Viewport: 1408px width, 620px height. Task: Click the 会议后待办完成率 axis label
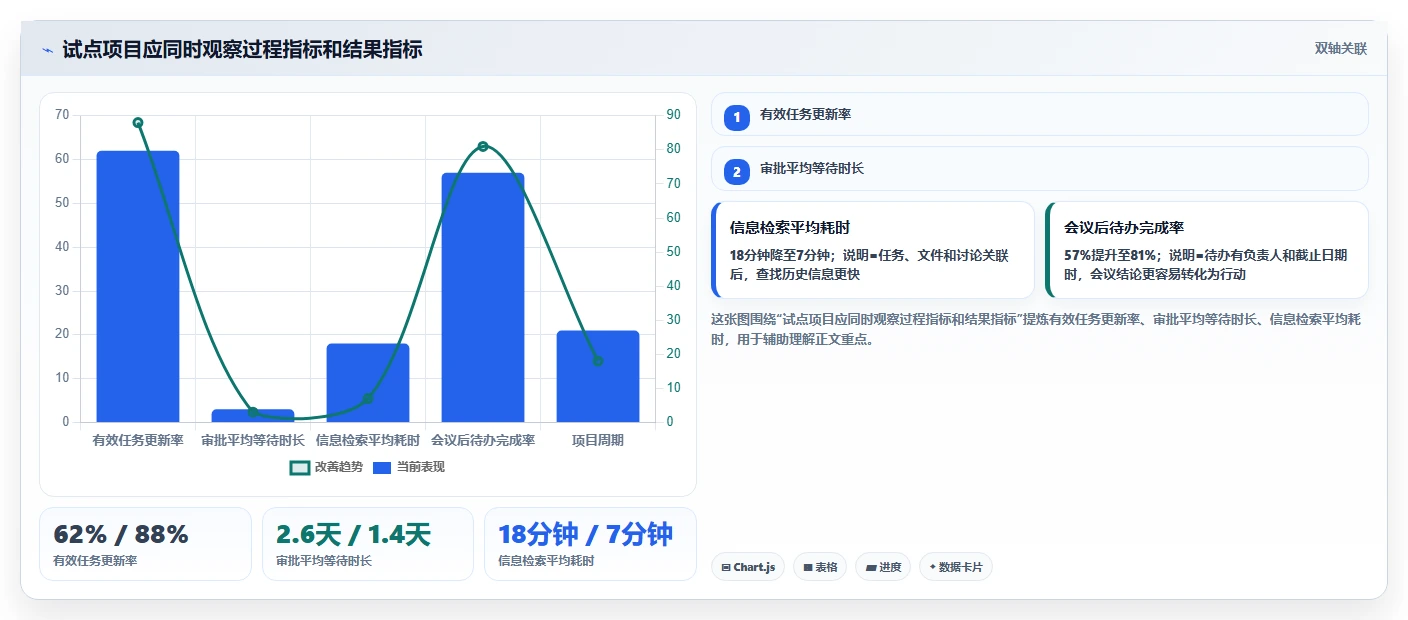[x=483, y=440]
